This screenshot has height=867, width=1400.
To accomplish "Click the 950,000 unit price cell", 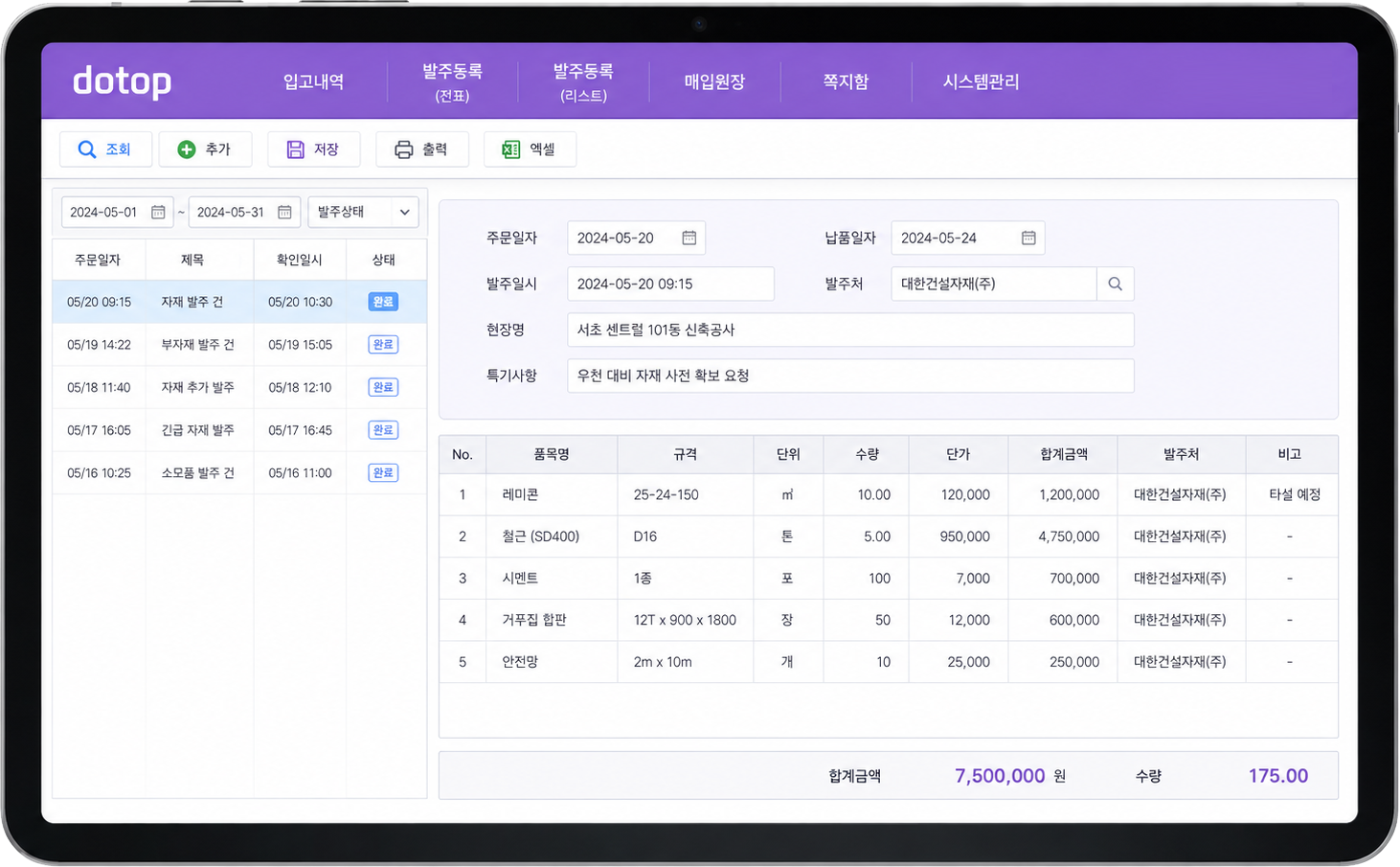I will 959,536.
